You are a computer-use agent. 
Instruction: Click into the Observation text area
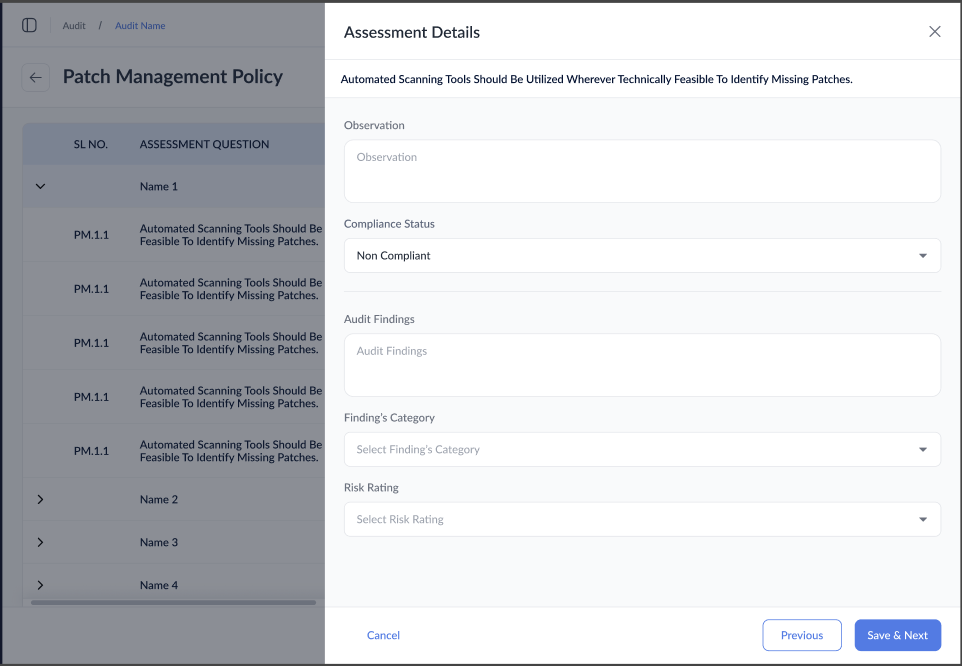642,171
